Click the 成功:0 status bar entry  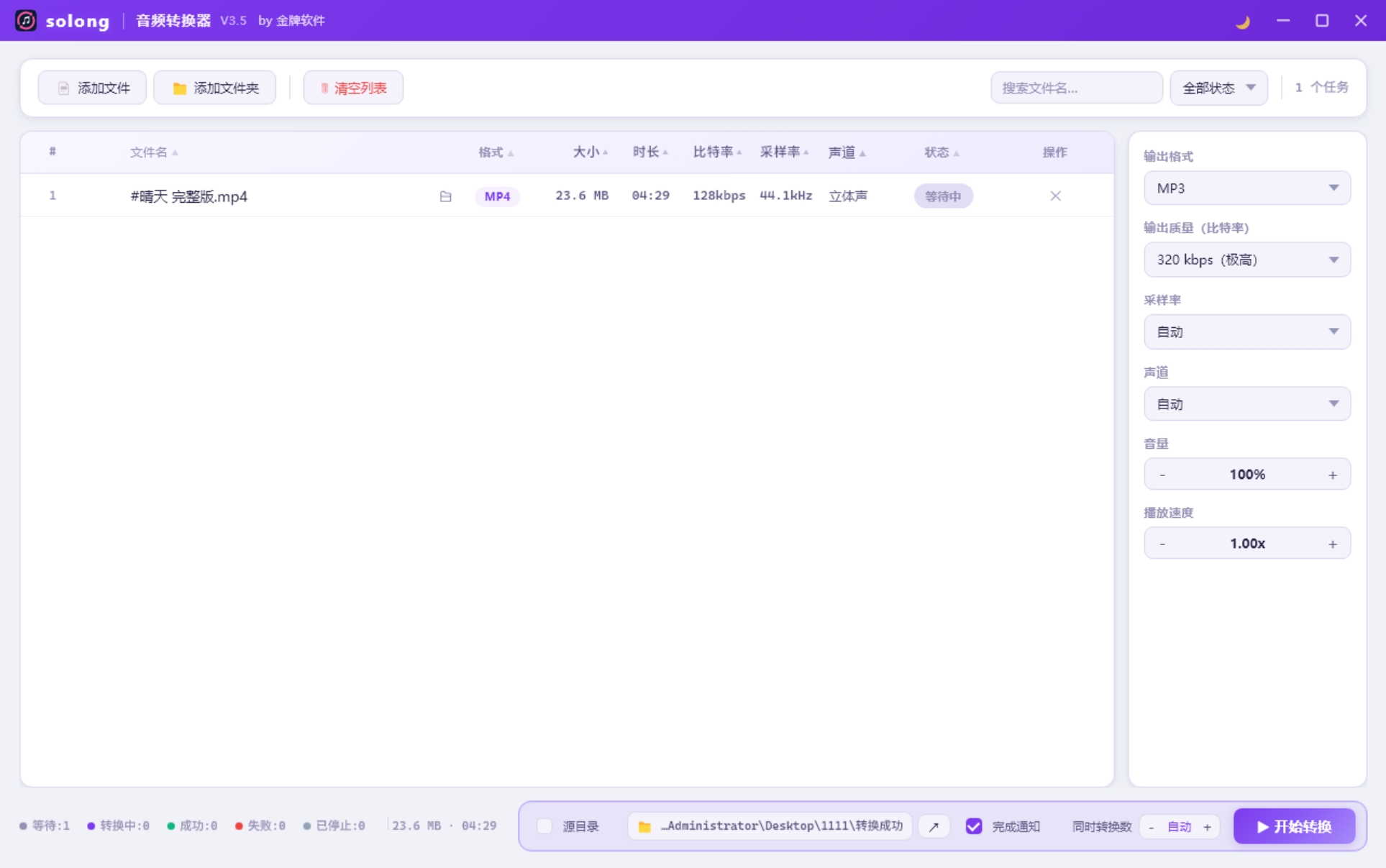(192, 826)
